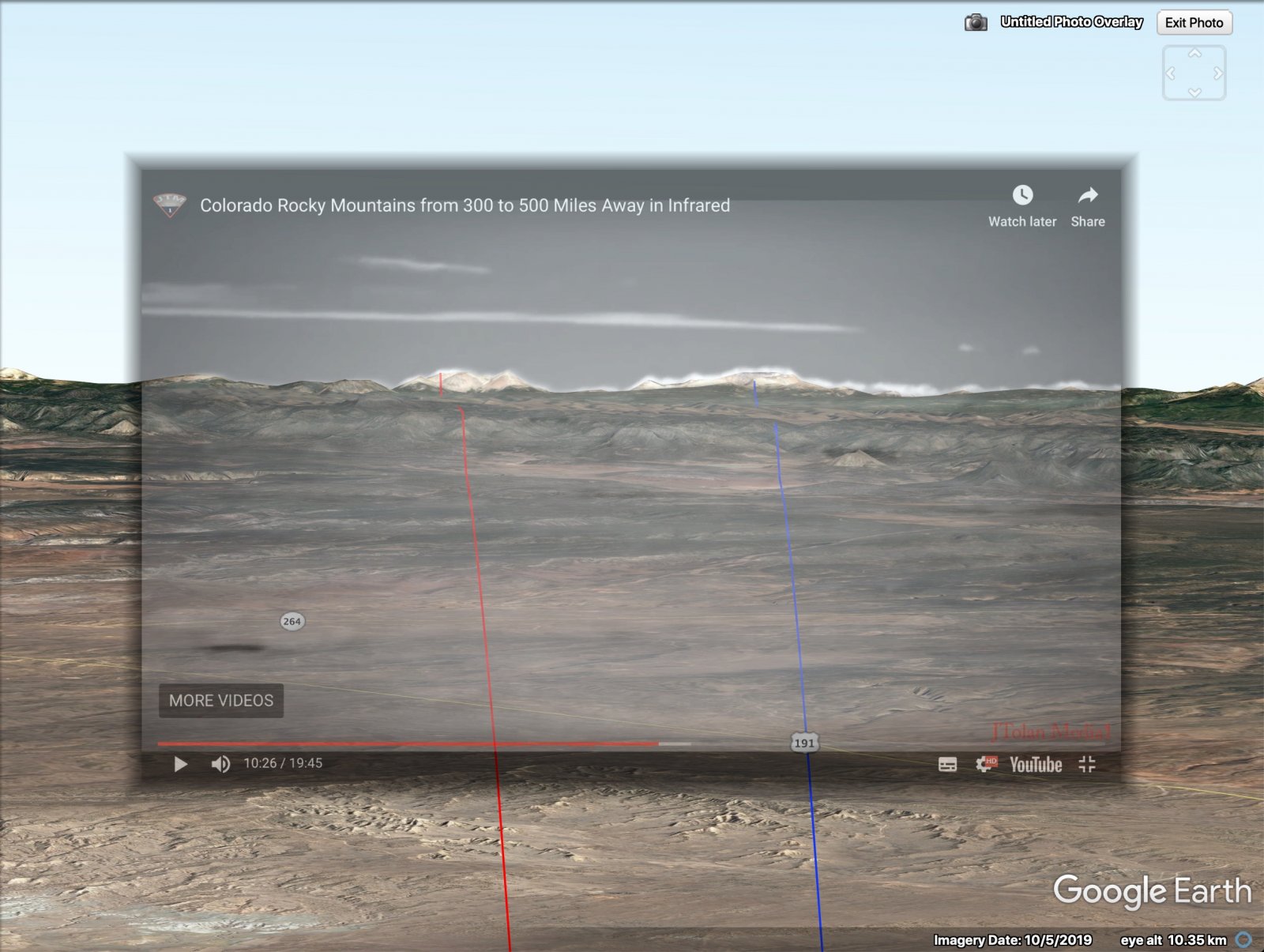Pan photo view up with navigation arrow

[1194, 54]
